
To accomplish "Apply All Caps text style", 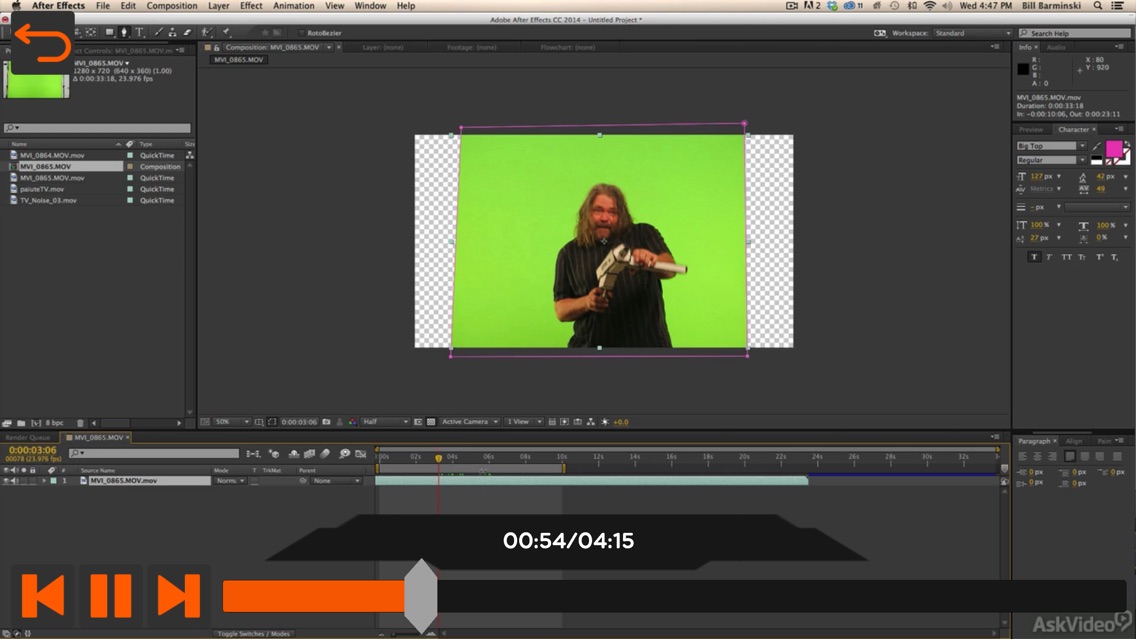I will (x=1066, y=257).
